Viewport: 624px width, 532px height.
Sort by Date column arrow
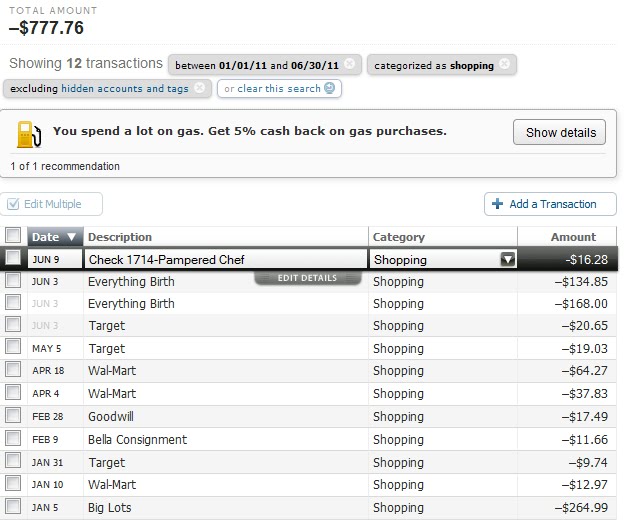pyautogui.click(x=72, y=237)
